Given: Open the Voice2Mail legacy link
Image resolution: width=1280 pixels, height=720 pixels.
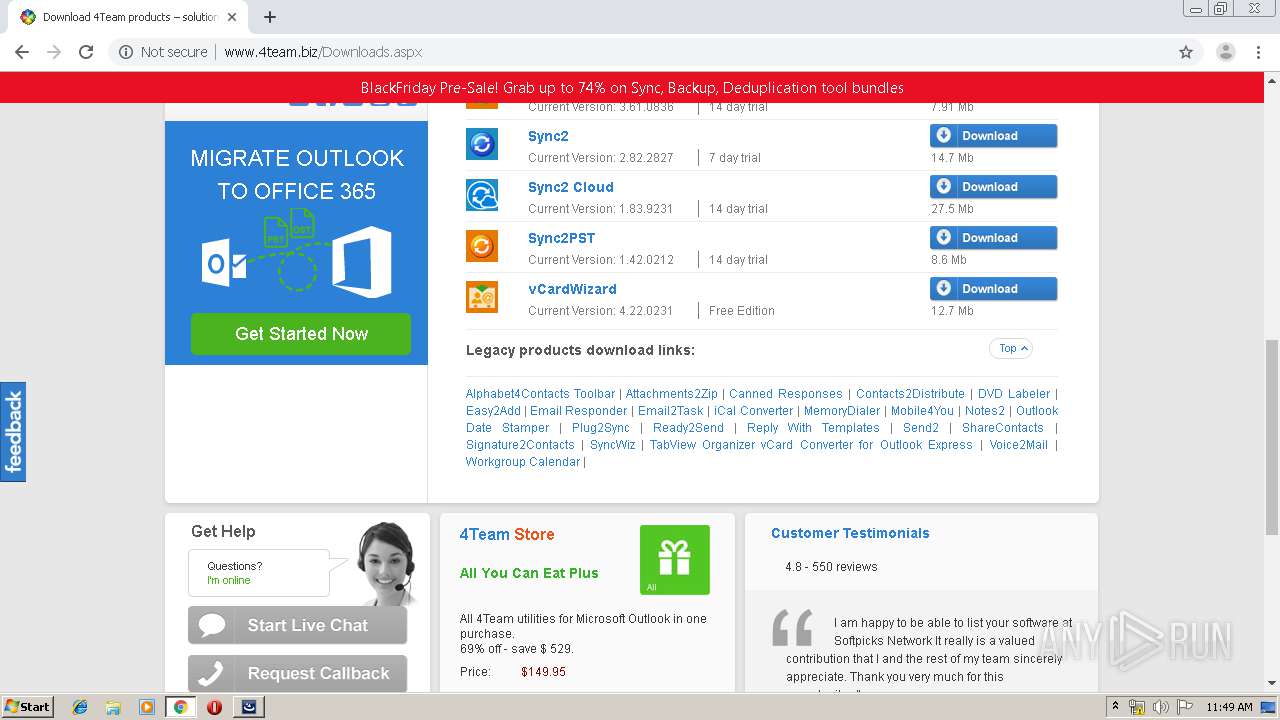Looking at the screenshot, I should [x=1018, y=445].
